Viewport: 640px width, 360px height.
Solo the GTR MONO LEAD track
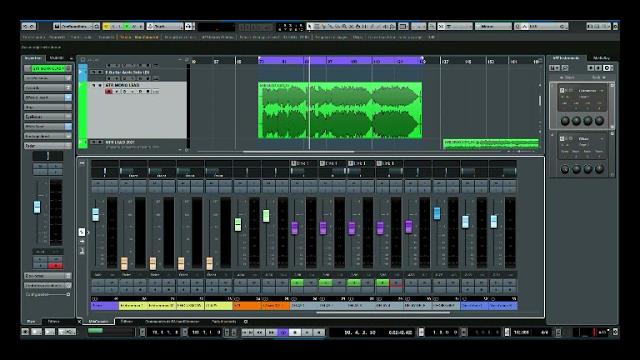pos(100,85)
